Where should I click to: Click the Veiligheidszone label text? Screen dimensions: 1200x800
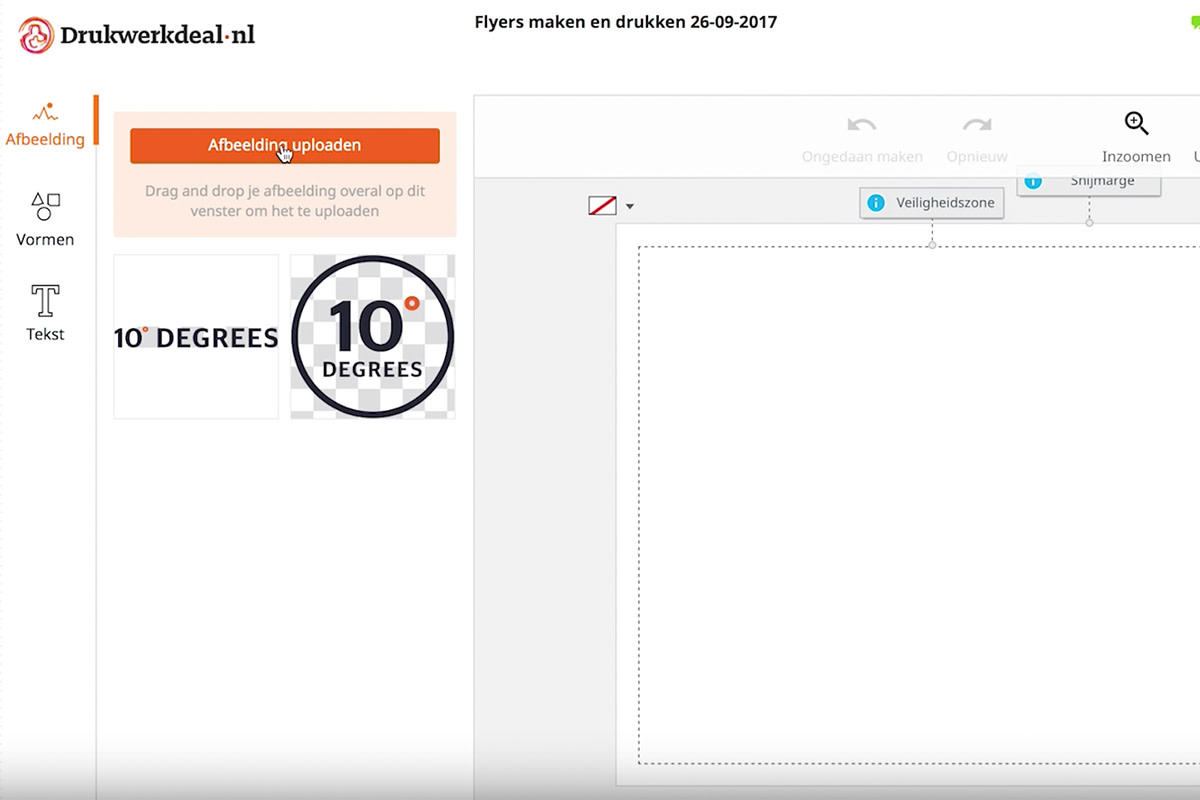[x=945, y=203]
